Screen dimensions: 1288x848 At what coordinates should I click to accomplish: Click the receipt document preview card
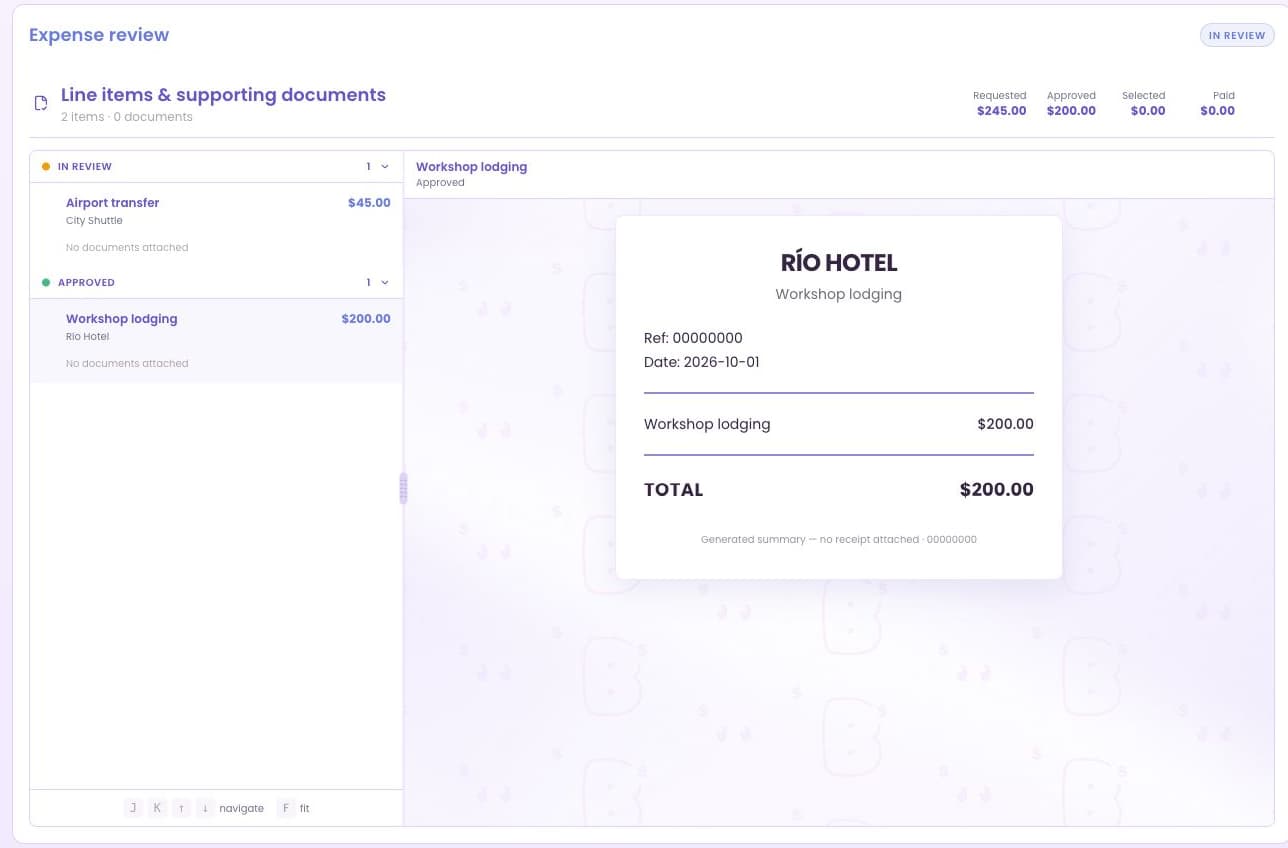click(839, 397)
